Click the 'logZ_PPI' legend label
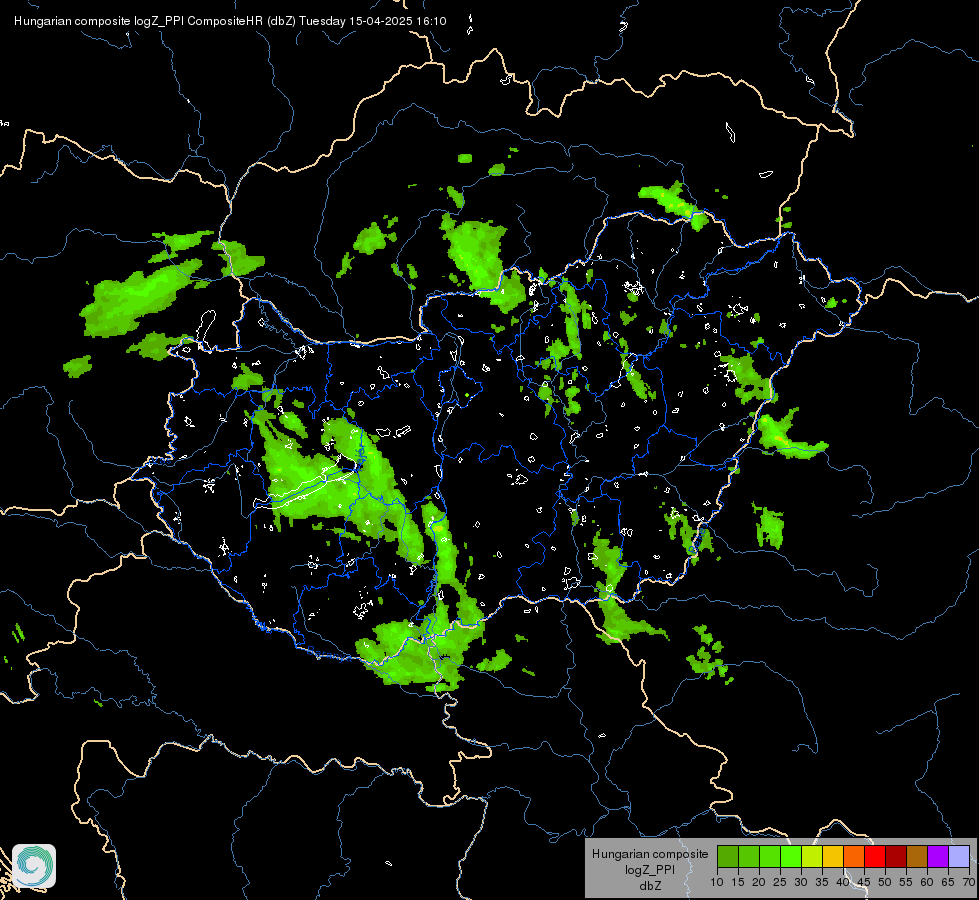 click(650, 869)
